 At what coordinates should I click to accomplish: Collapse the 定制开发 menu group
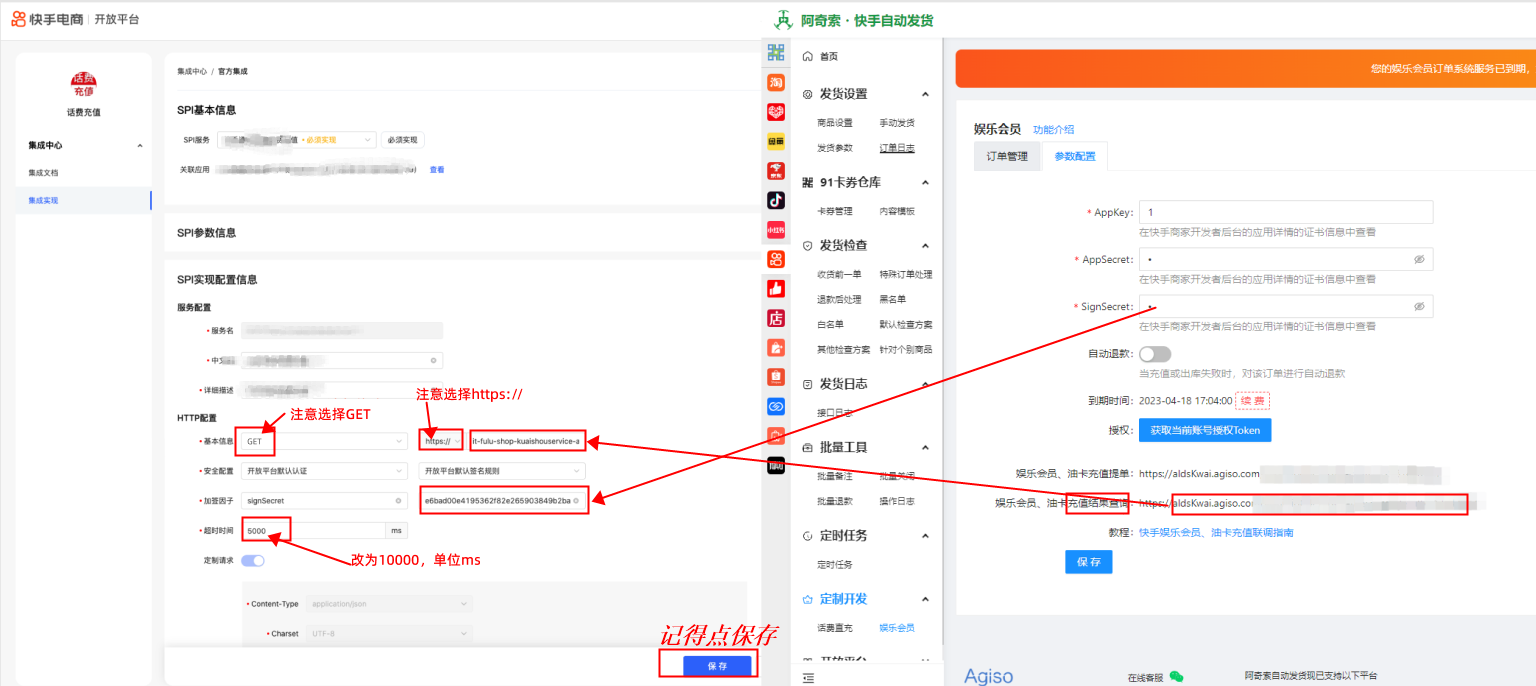tap(925, 599)
